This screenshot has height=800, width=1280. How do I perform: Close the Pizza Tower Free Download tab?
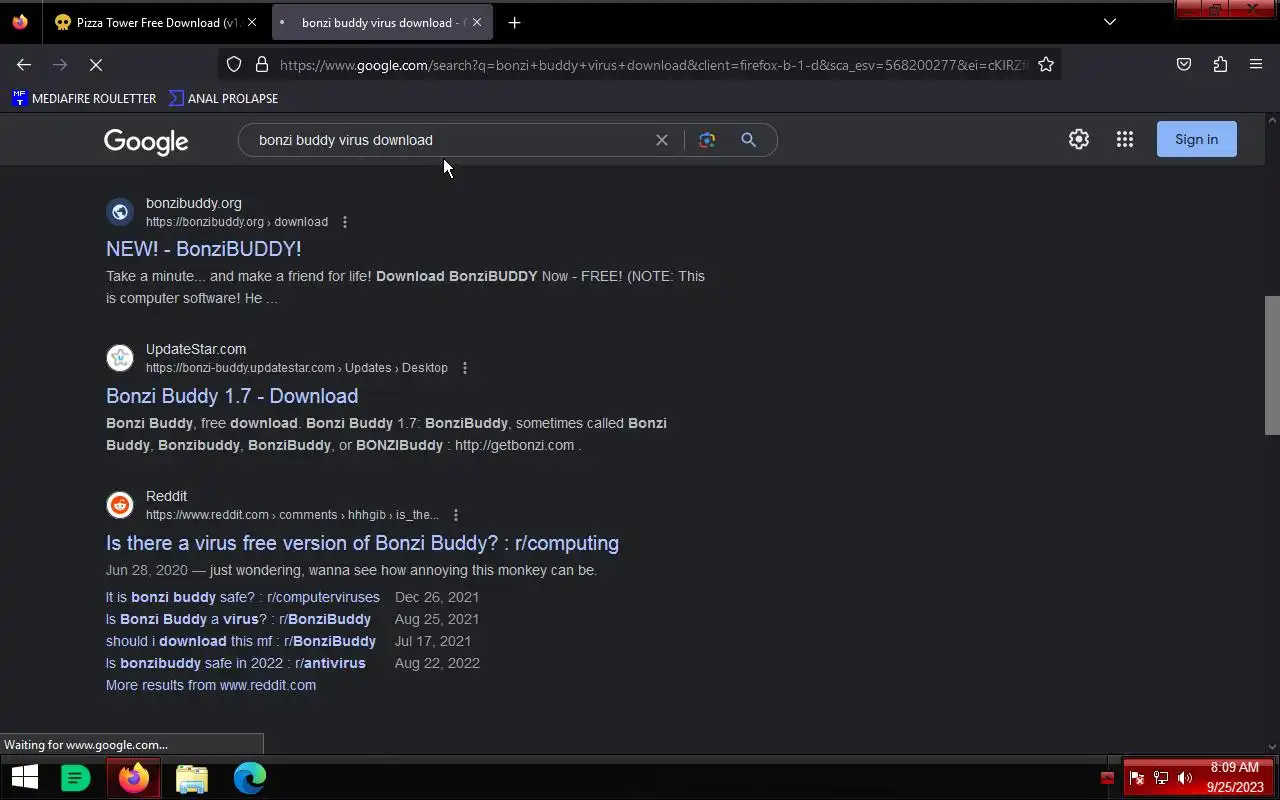[252, 22]
